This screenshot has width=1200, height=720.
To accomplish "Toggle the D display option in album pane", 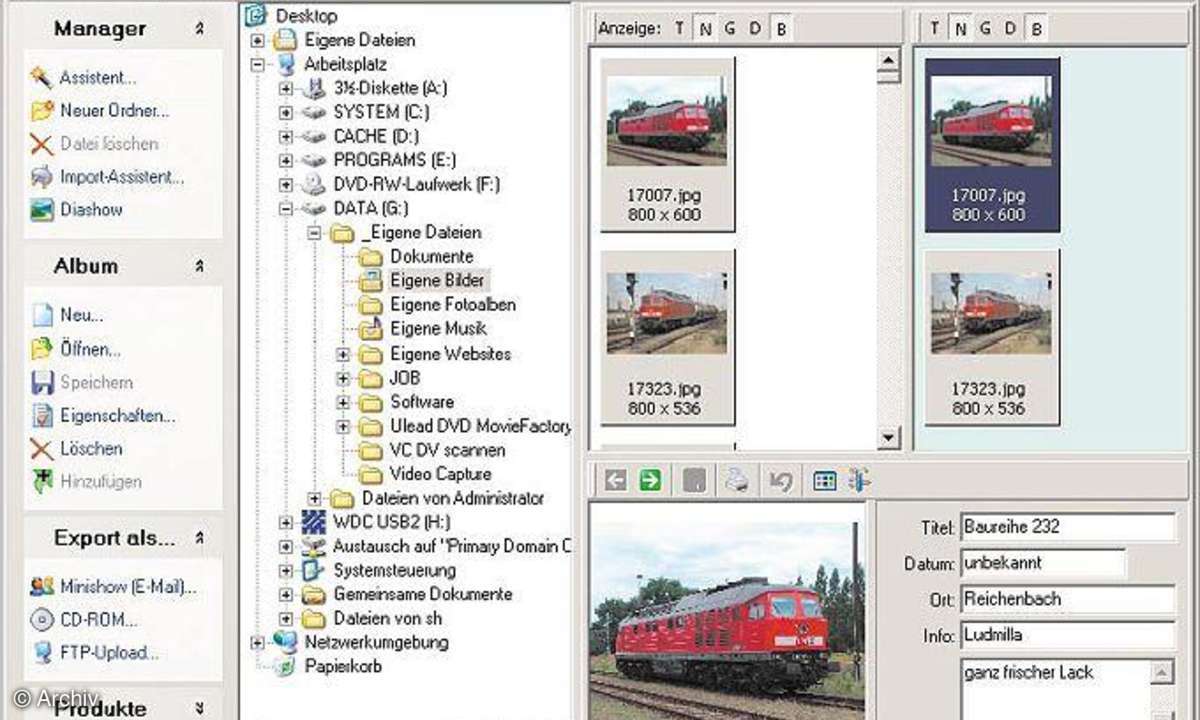I will click(x=1010, y=29).
